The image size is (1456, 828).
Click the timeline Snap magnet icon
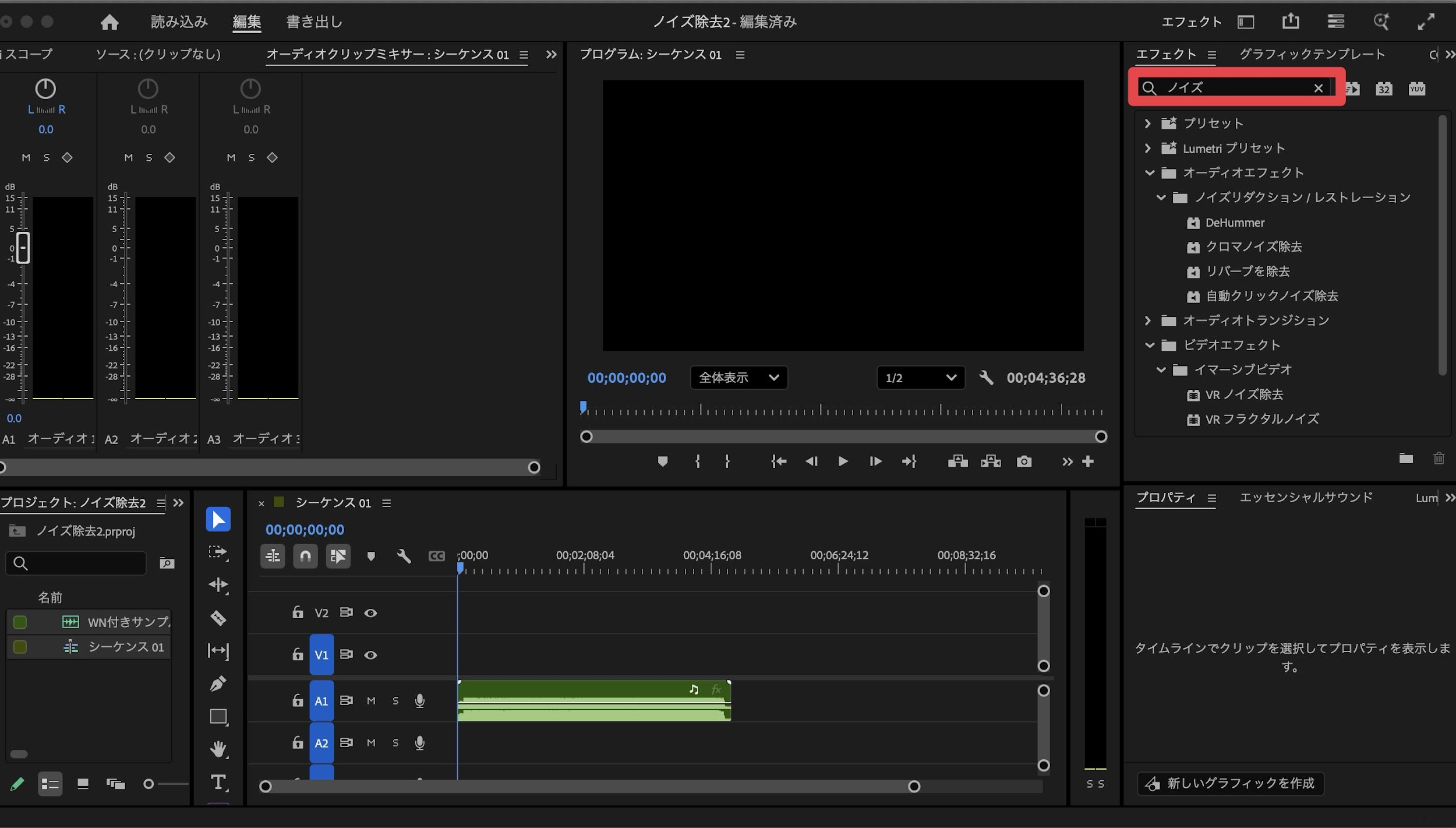(305, 556)
